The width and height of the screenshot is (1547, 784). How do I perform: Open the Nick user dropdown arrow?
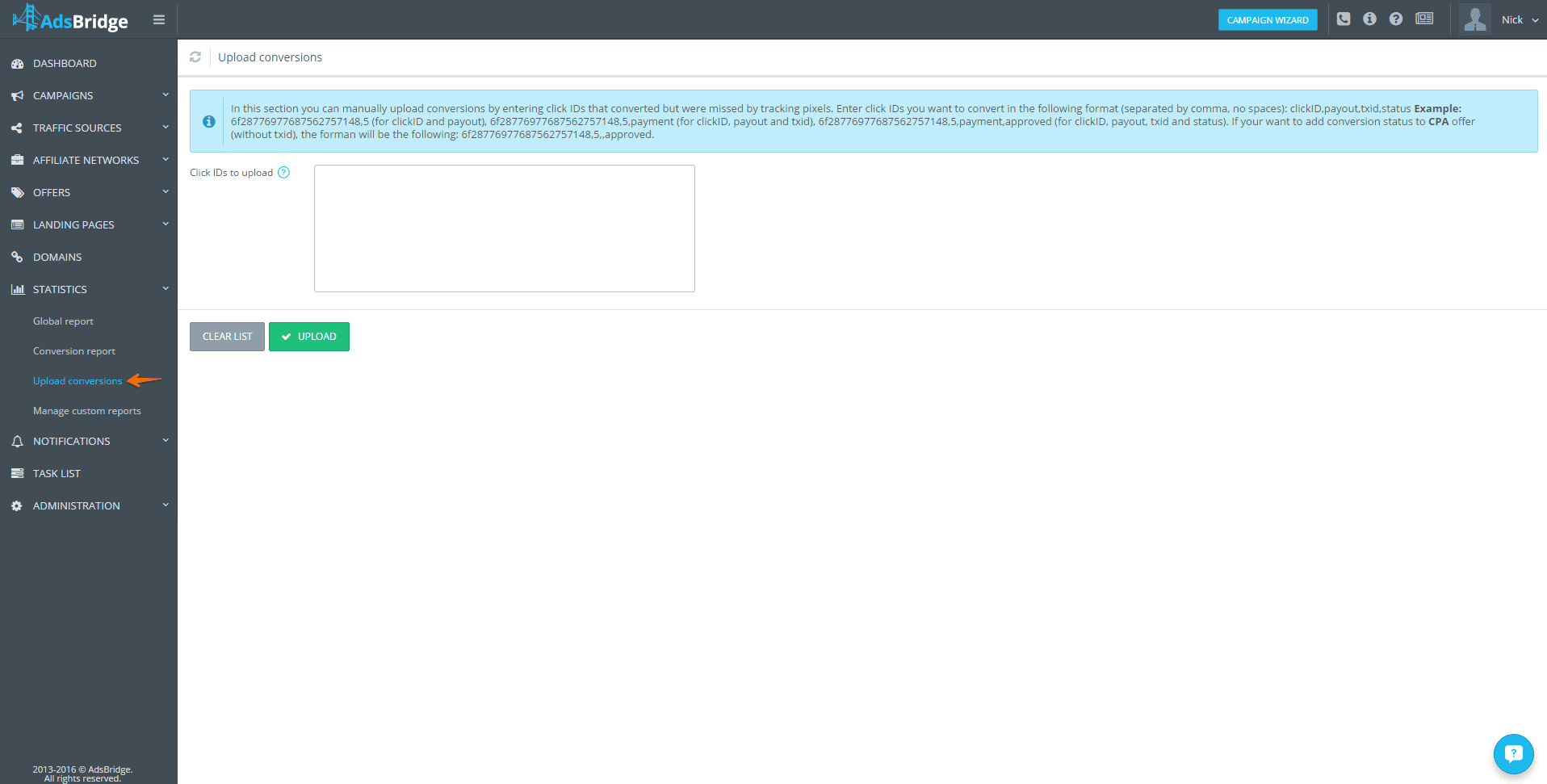click(1535, 20)
